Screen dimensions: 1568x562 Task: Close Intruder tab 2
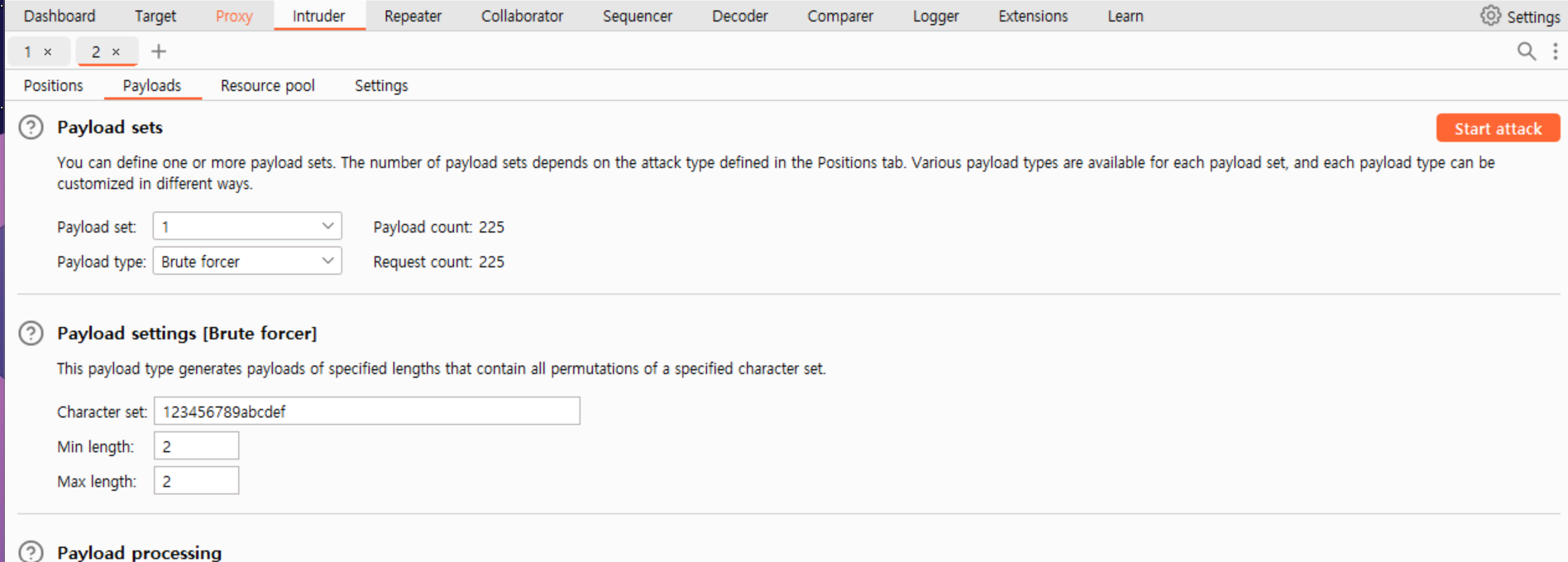[116, 52]
